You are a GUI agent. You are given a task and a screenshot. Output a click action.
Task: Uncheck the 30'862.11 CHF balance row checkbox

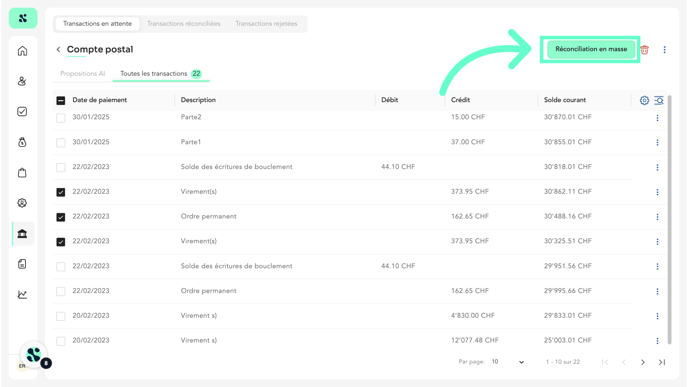[x=61, y=192]
